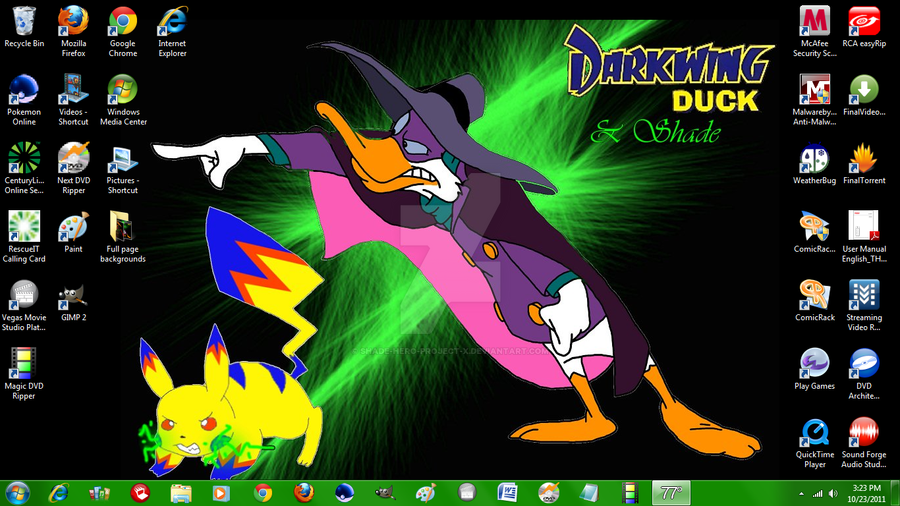Viewport: 900px width, 506px height.
Task: Open Google Chrome from the taskbar
Action: pyautogui.click(x=263, y=493)
